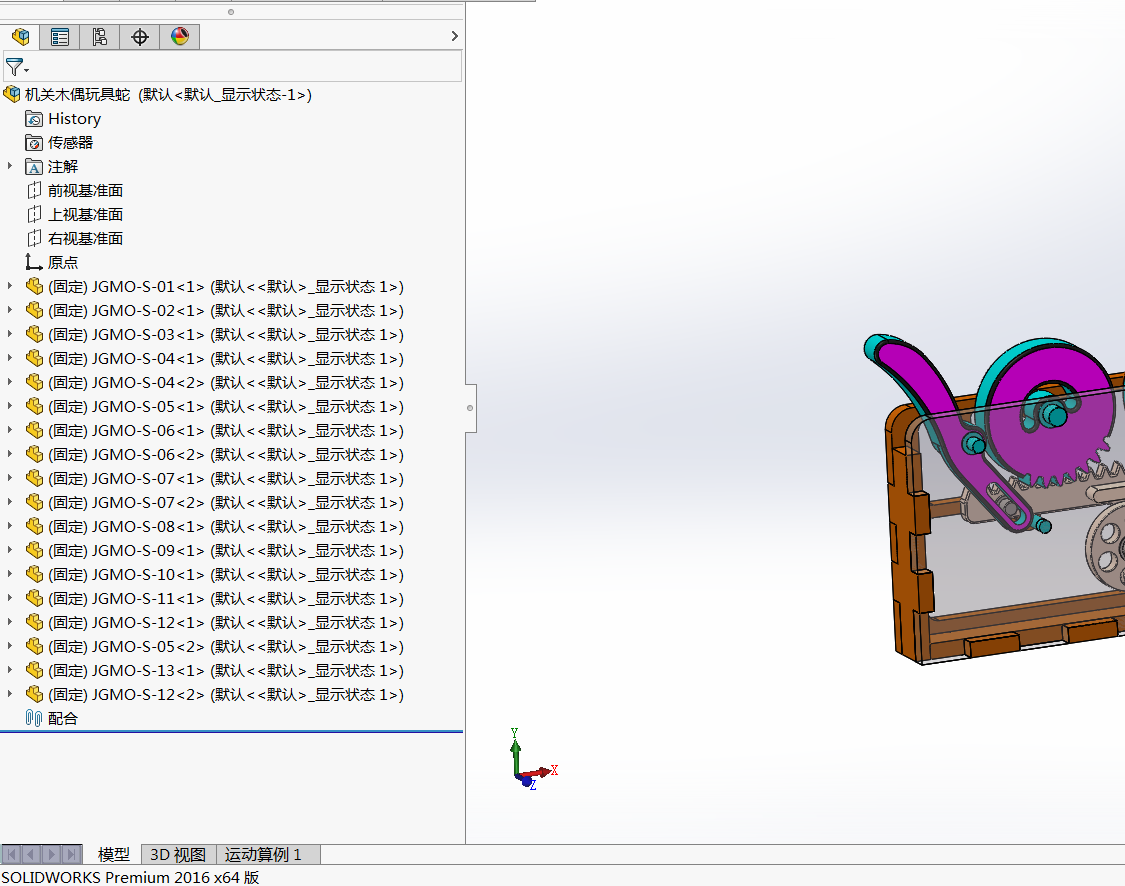This screenshot has width=1125, height=886.
Task: Click part icon of JGMO-S-07<1>
Action: [x=34, y=479]
